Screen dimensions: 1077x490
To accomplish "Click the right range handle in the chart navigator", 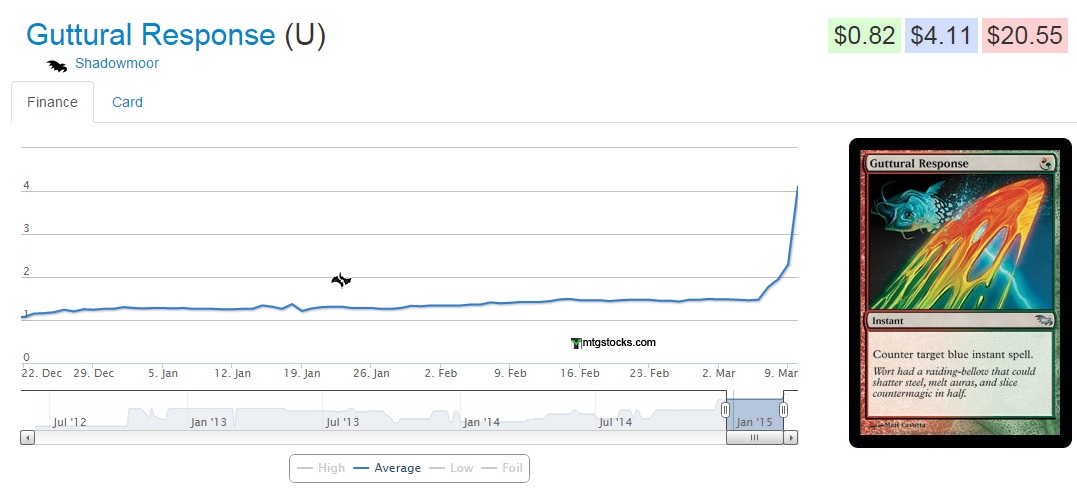I will pyautogui.click(x=784, y=410).
